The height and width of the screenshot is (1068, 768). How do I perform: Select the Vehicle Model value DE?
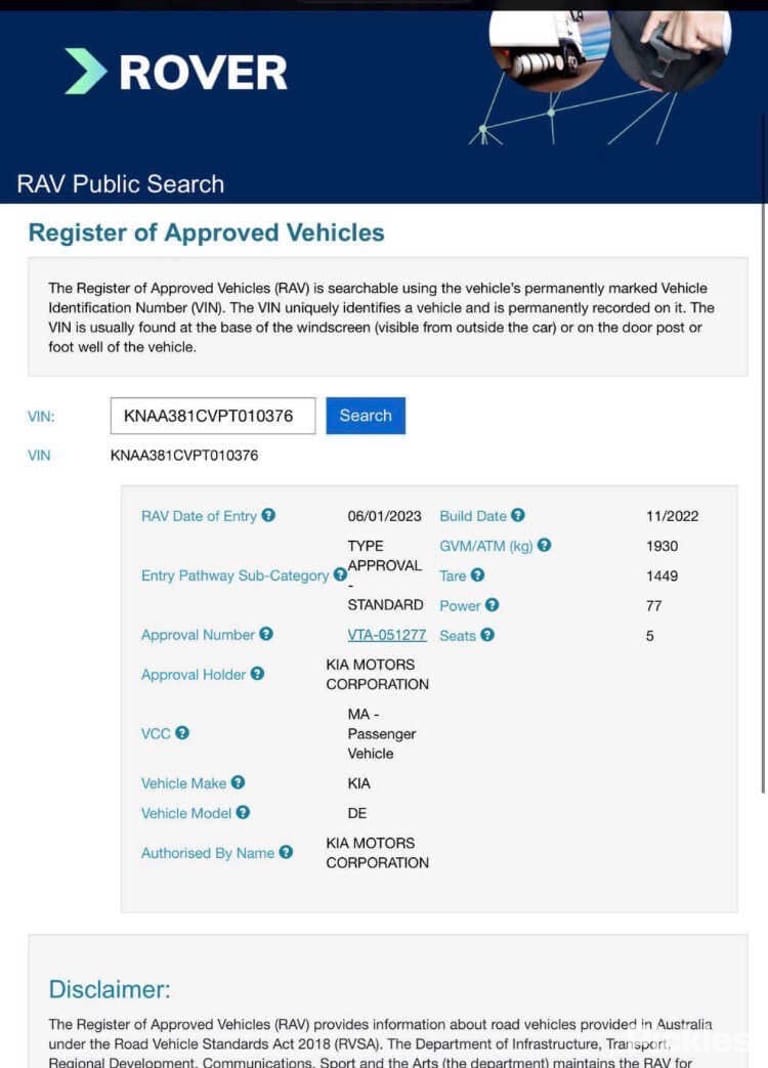357,813
